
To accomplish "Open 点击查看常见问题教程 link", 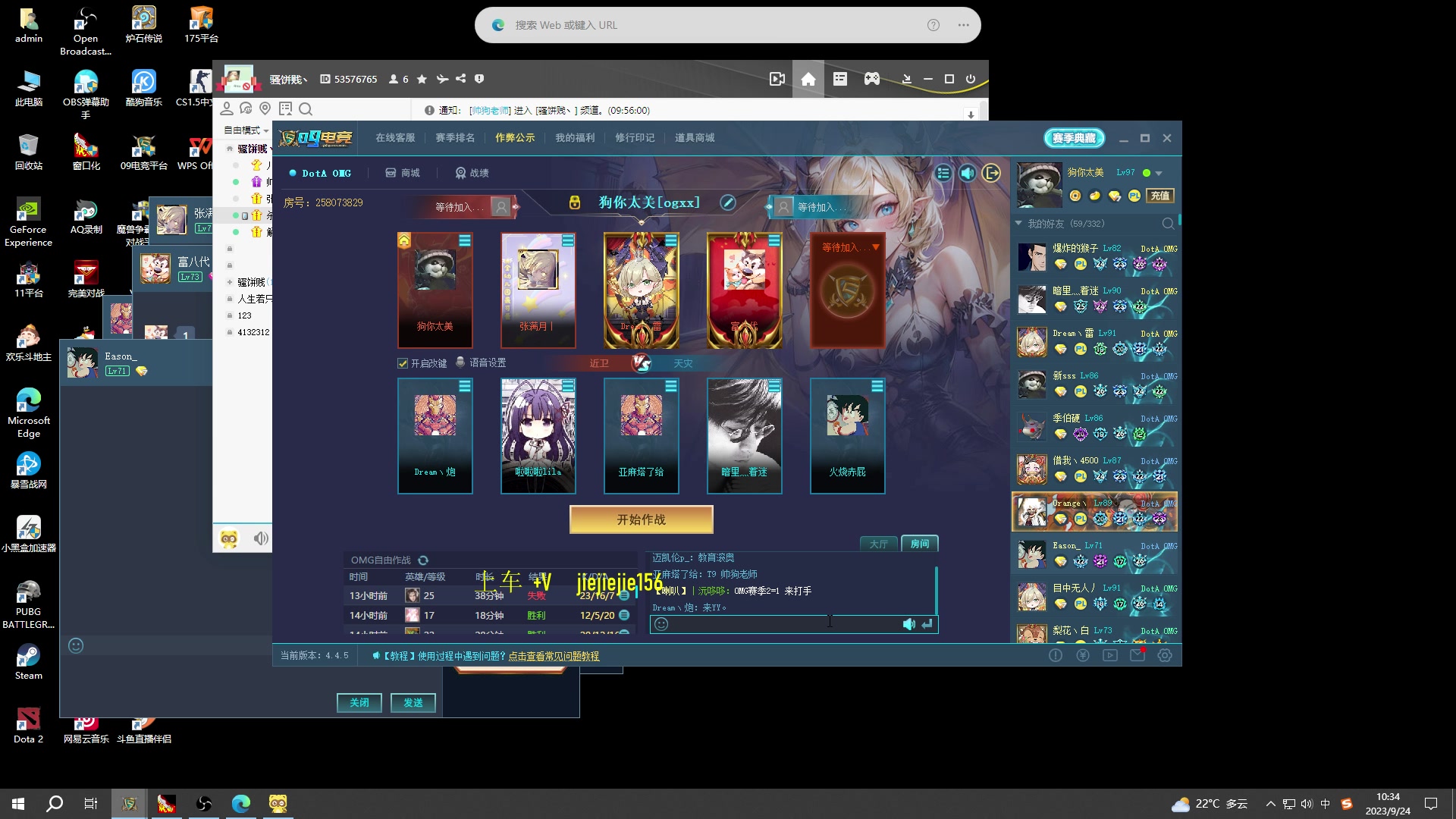I will click(554, 656).
